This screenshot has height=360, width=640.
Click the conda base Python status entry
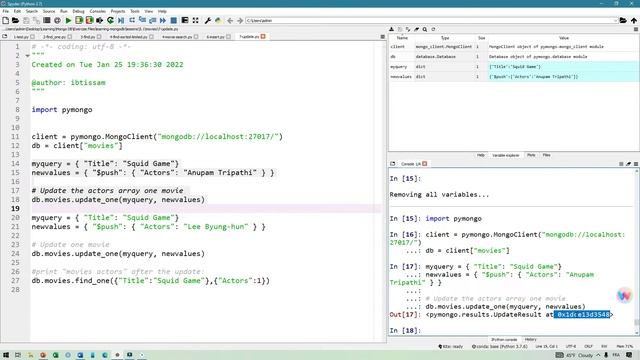[x=500, y=347]
